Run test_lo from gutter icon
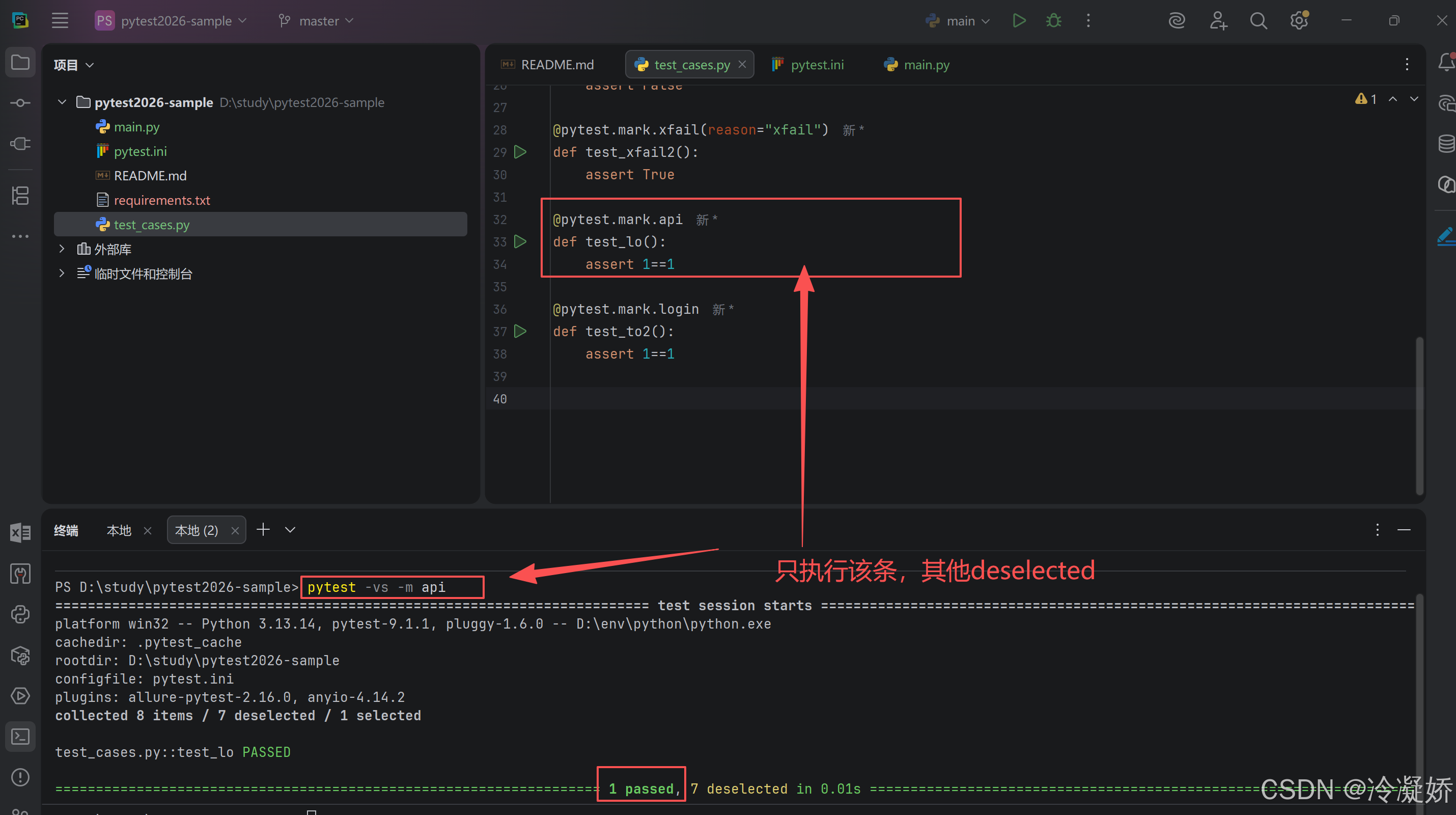Screen dimensions: 1456x815 tap(520, 241)
